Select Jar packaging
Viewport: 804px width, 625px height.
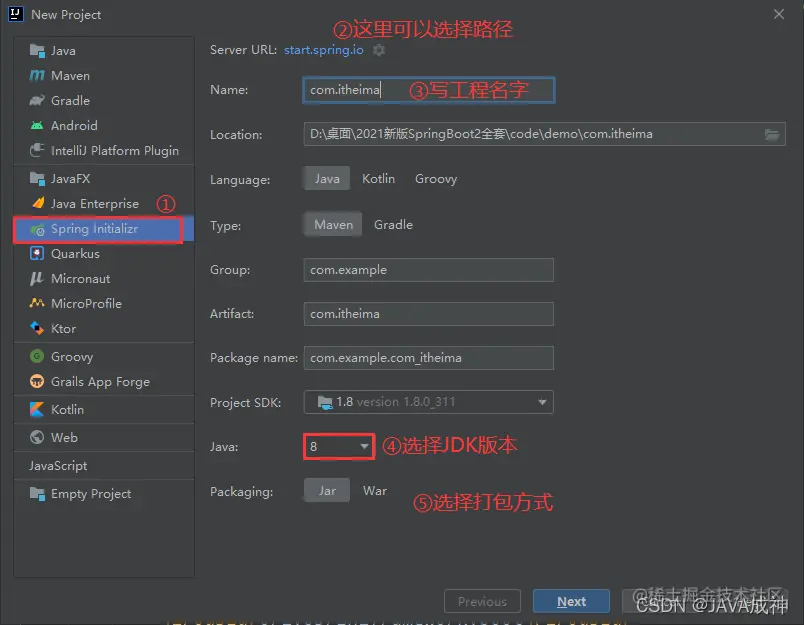(x=327, y=491)
